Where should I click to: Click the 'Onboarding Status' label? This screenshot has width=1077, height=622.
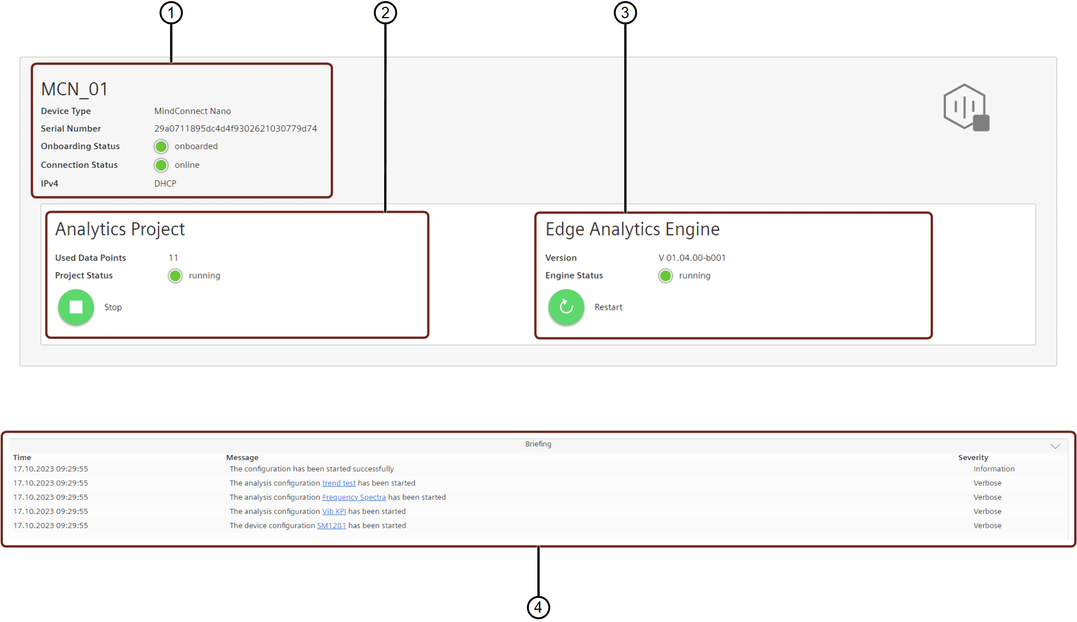[80, 146]
